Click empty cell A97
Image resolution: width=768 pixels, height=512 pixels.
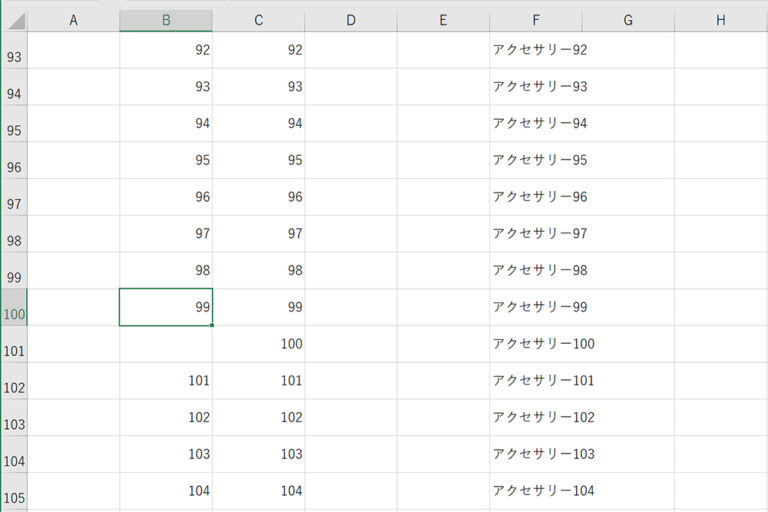coord(73,197)
